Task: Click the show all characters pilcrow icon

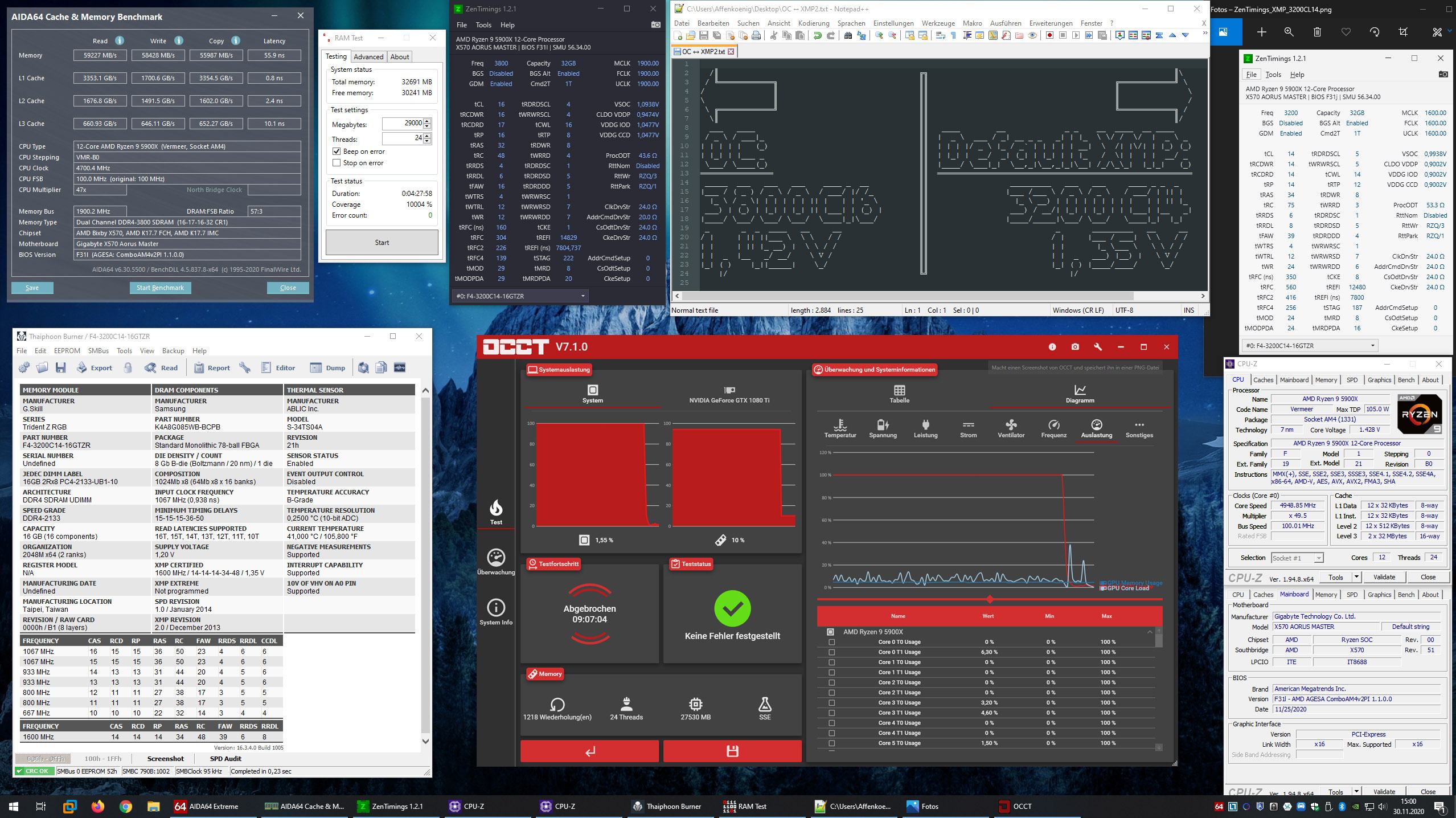Action: point(953,35)
